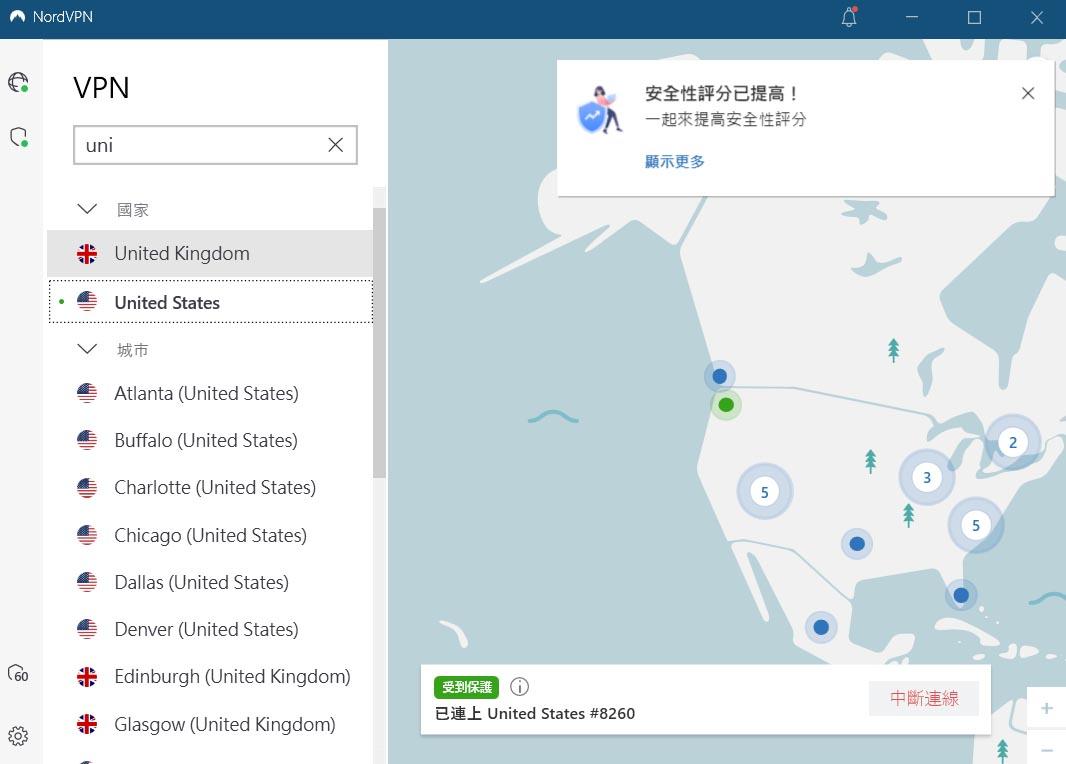The image size is (1066, 764).
Task: Connect to Atlanta (United States)
Action: click(210, 394)
